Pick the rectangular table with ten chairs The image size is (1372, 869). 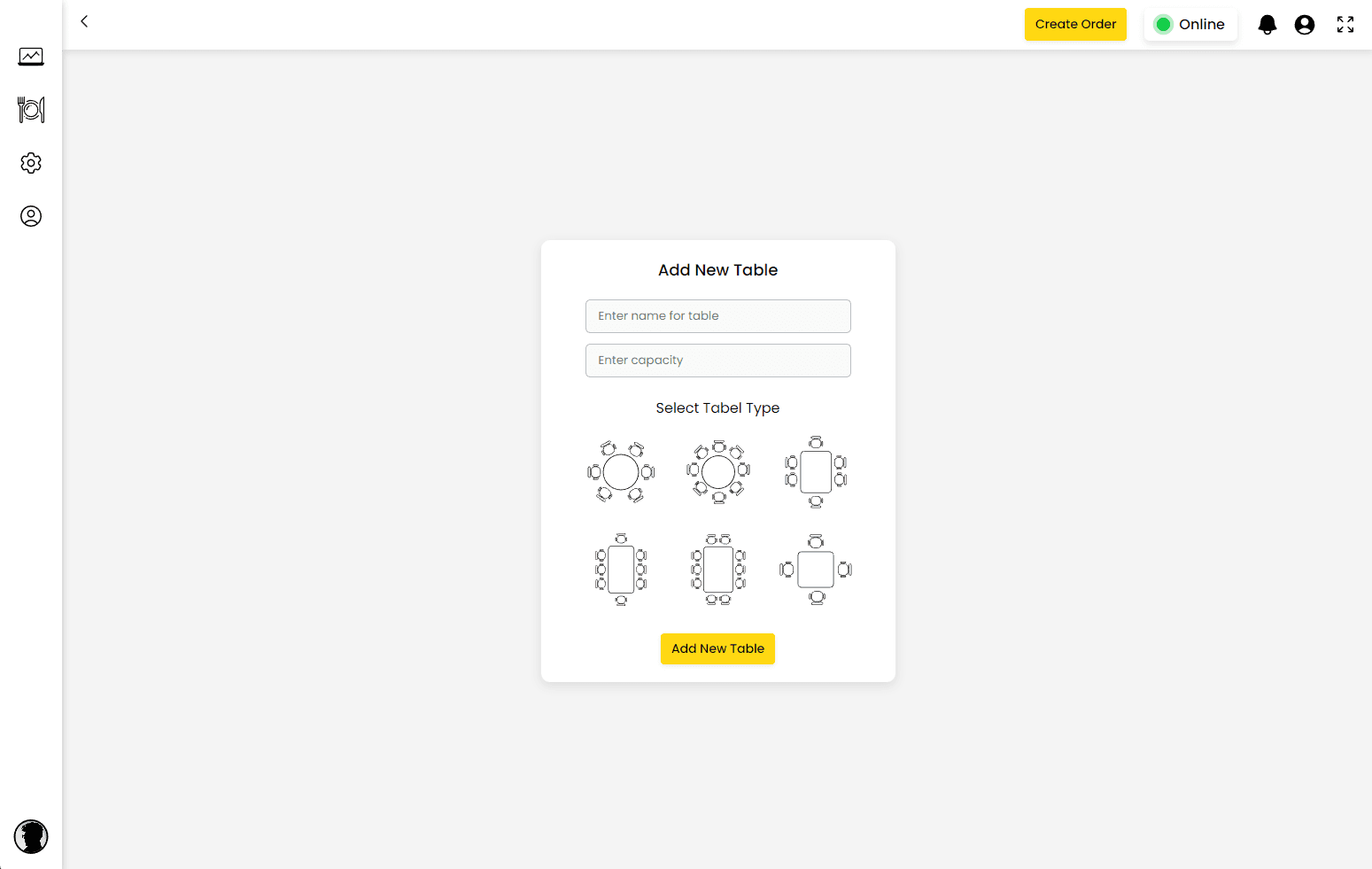(718, 570)
